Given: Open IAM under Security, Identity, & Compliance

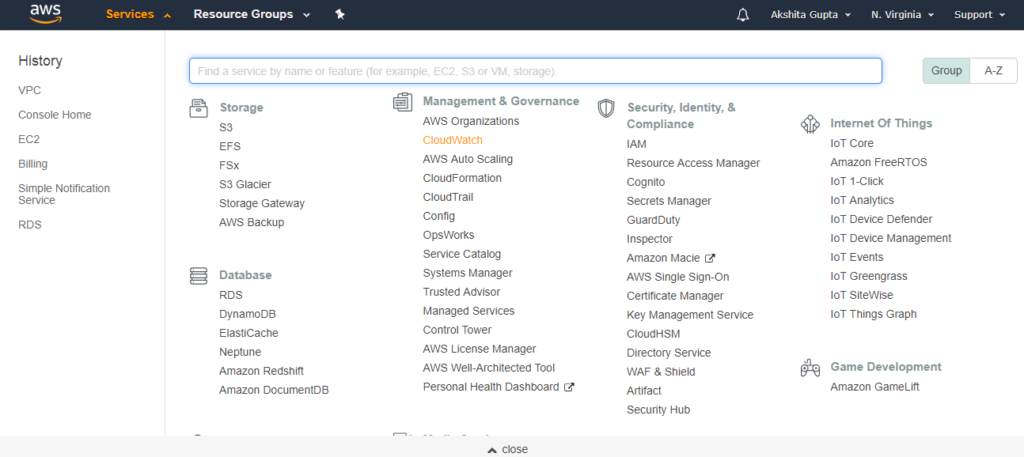Looking at the screenshot, I should (x=636, y=144).
